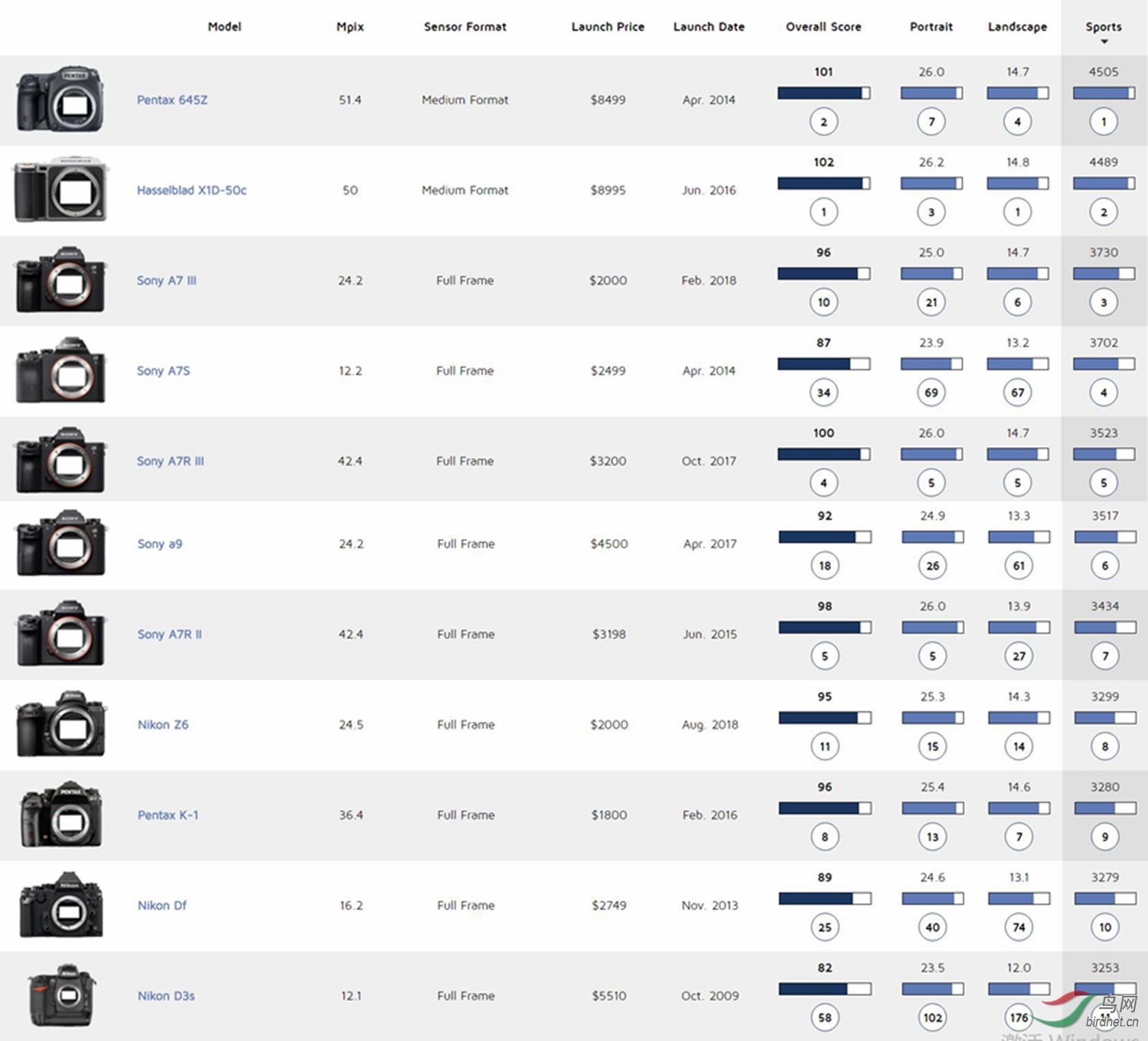Sort by the Model column header
The image size is (1148, 1041).
pos(224,27)
